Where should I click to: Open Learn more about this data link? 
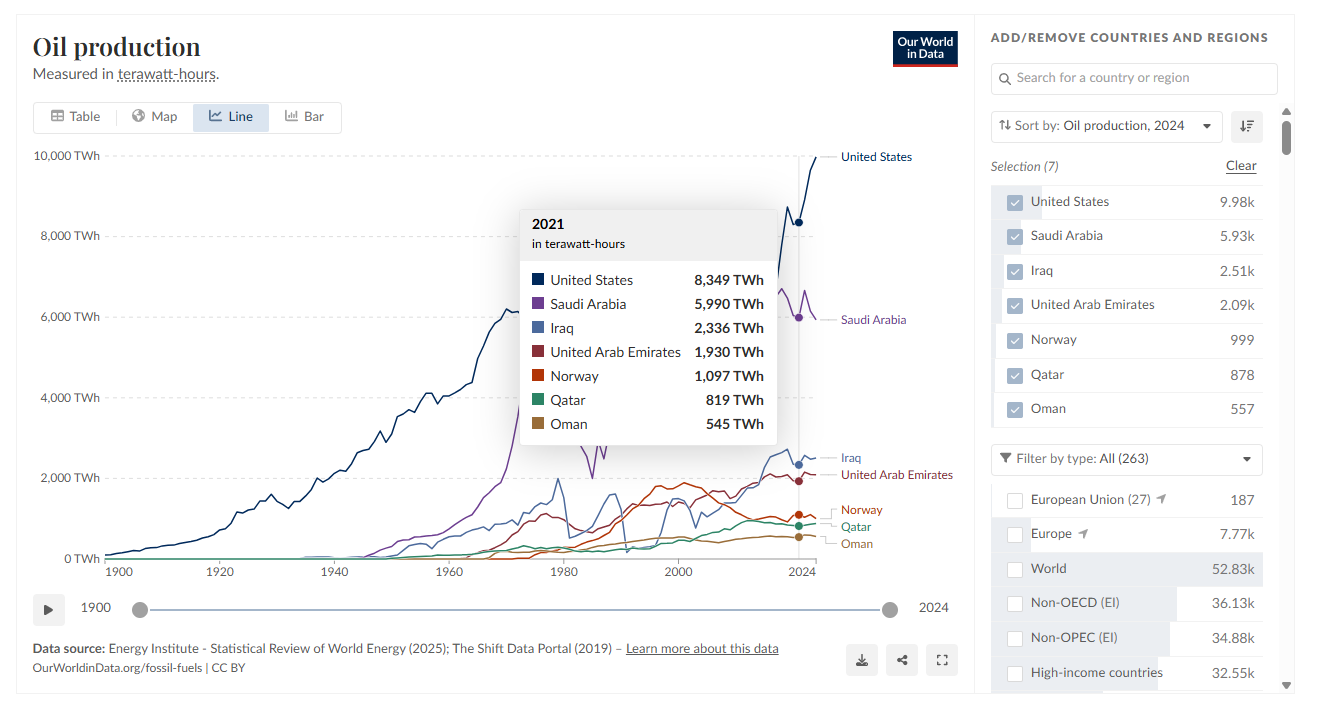click(702, 649)
